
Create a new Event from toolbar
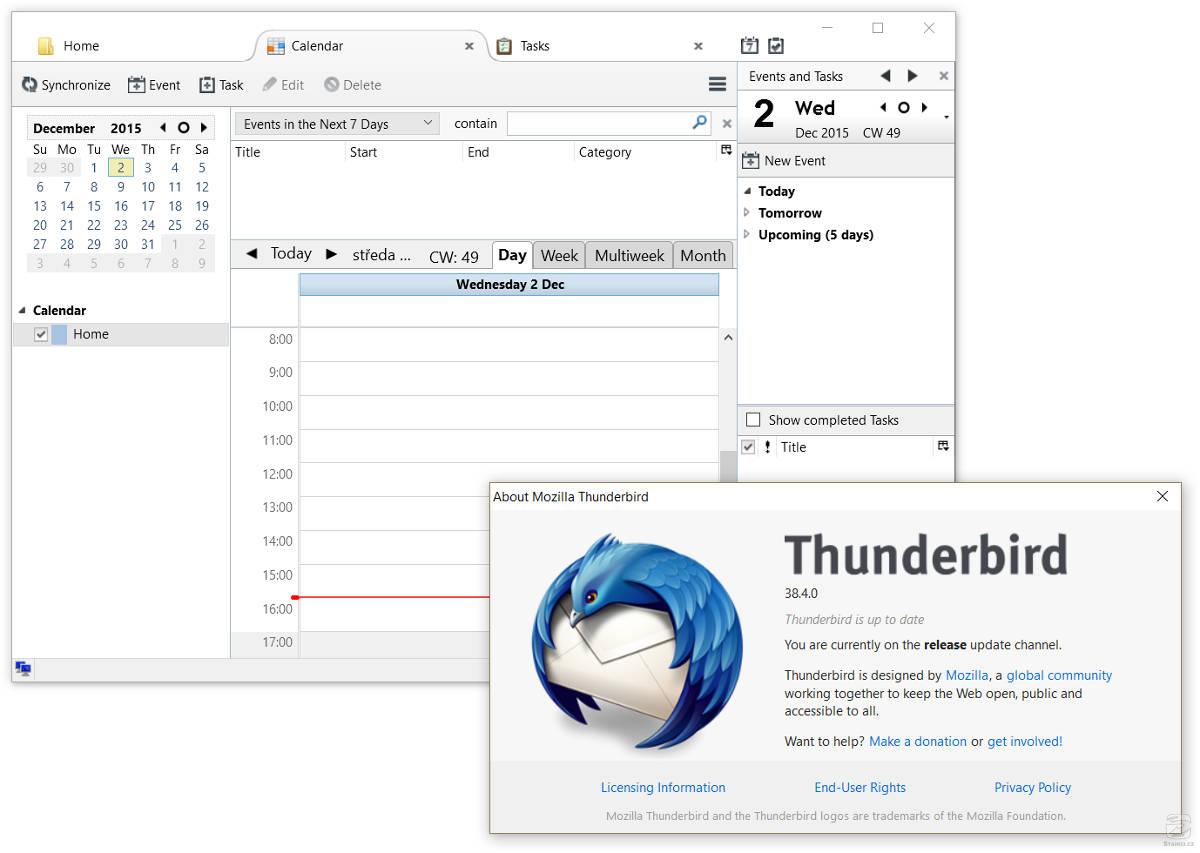(x=154, y=85)
